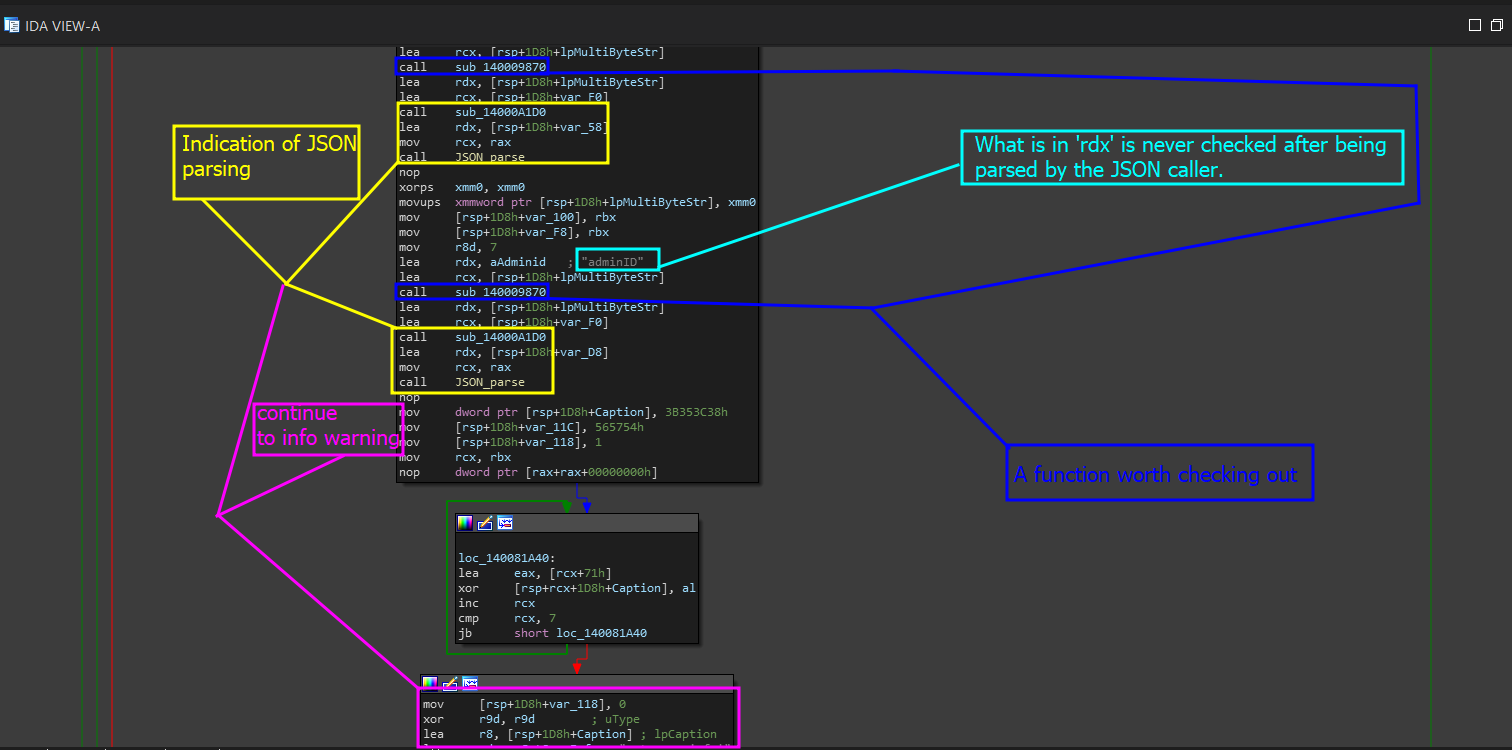This screenshot has height=750, width=1512.
Task: Click the group nodes icon on the loc_140081A40 node
Action: (505, 523)
